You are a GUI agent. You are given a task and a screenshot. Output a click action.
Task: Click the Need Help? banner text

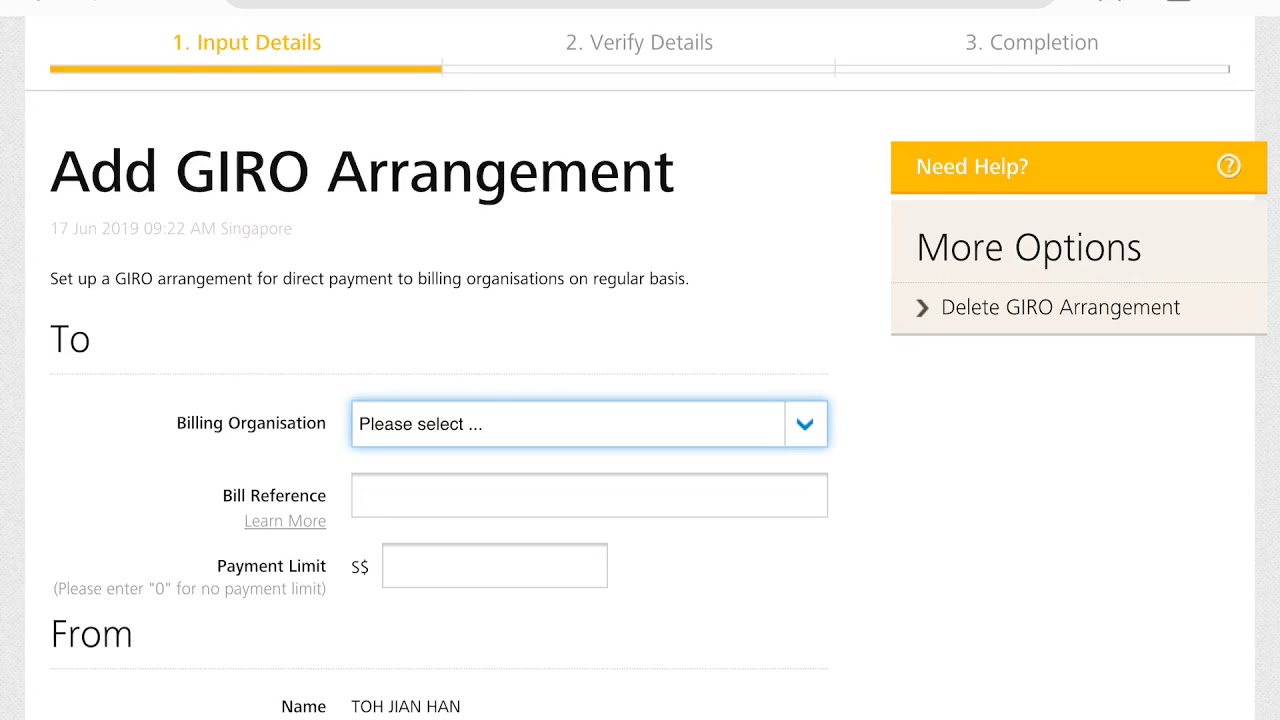[972, 167]
